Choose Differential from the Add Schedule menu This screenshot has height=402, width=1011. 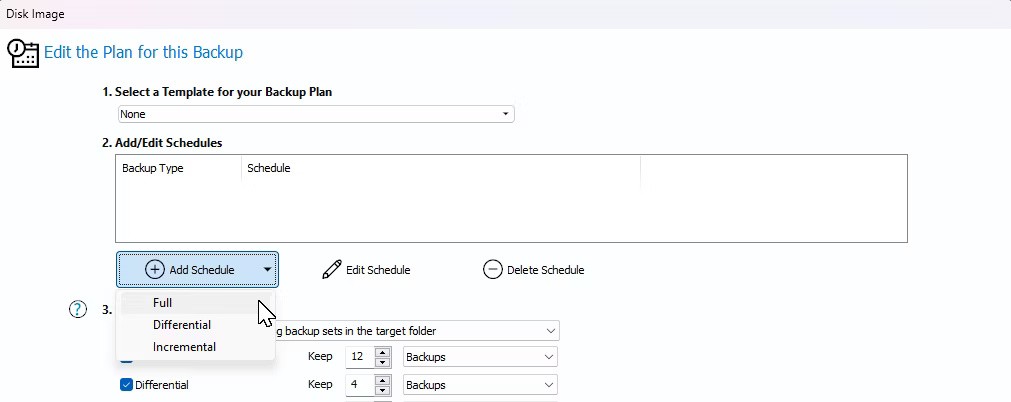(182, 325)
